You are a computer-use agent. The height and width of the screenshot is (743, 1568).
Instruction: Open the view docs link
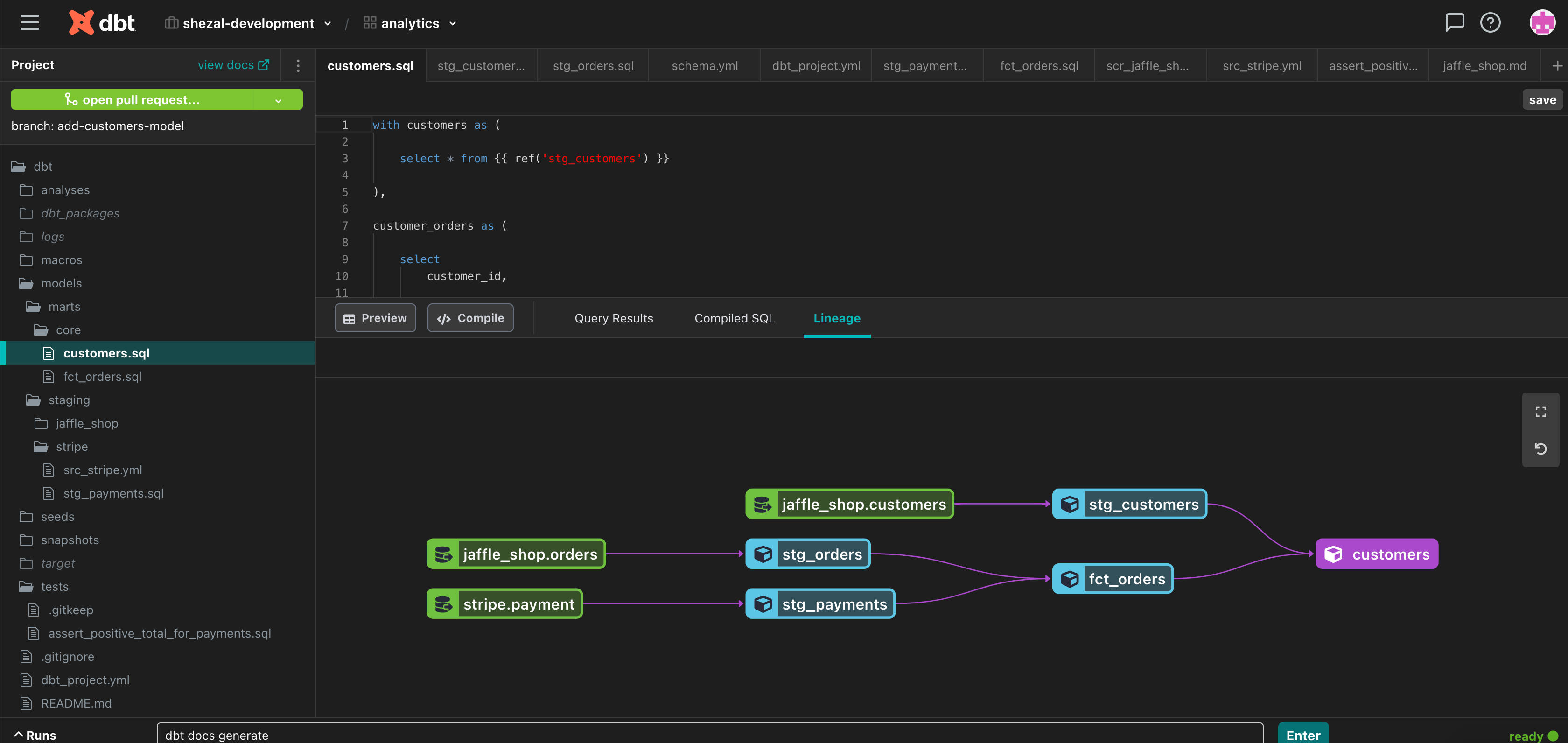click(233, 64)
